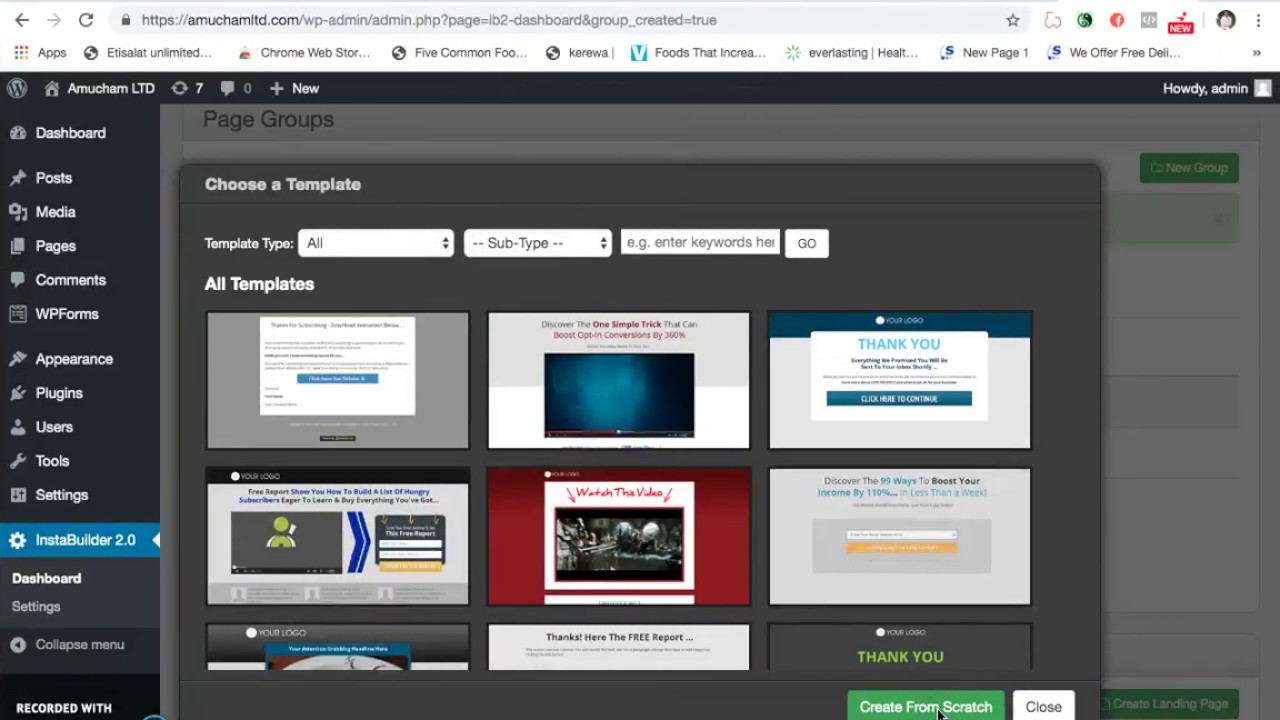Show more bookmarks chevron
Viewport: 1280px width, 720px height.
1257,53
